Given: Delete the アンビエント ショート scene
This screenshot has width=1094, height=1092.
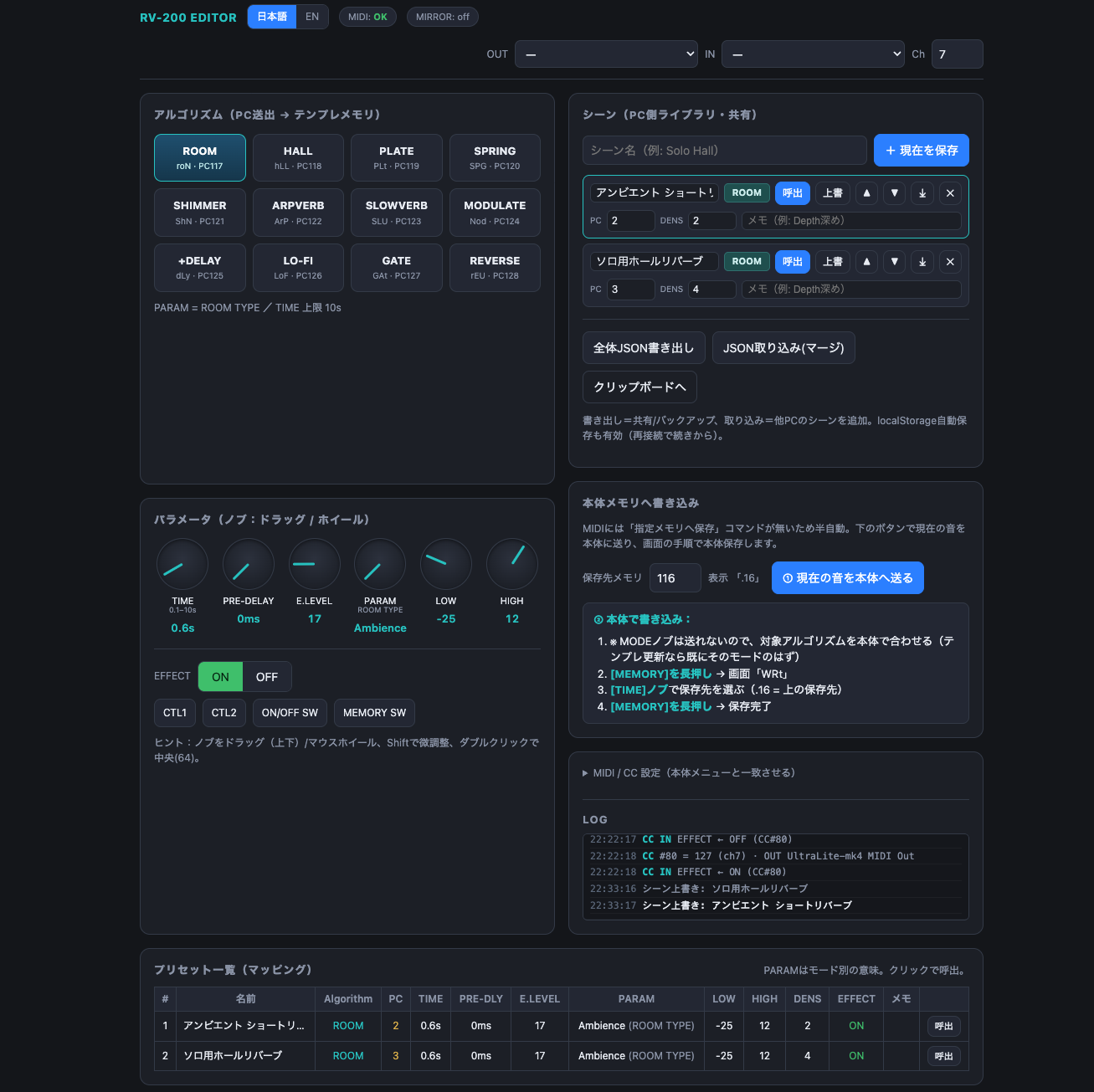Looking at the screenshot, I should point(950,193).
